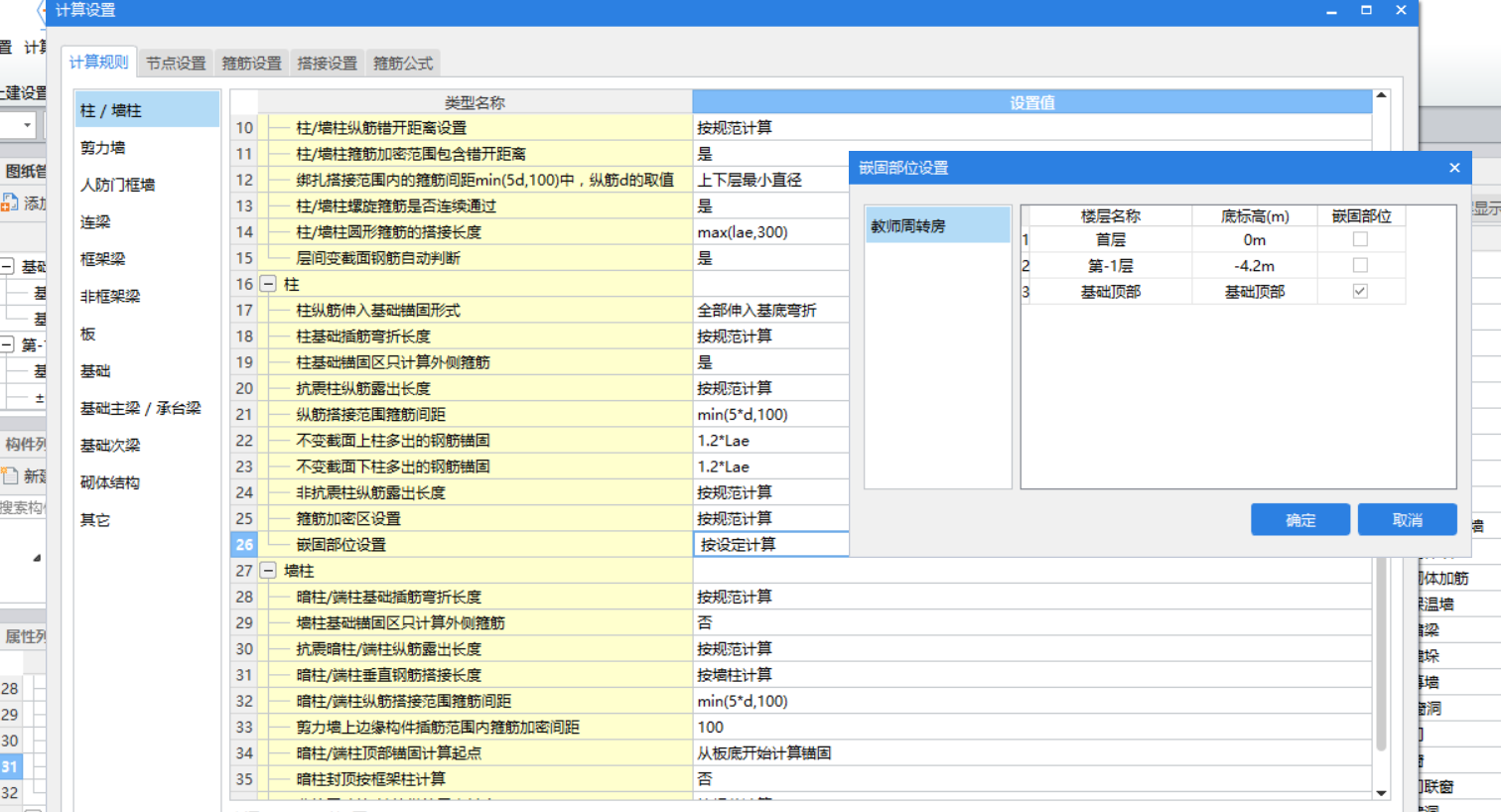Click value min(5*d,100) in row 21
The height and width of the screenshot is (812, 1501).
pyautogui.click(x=743, y=415)
